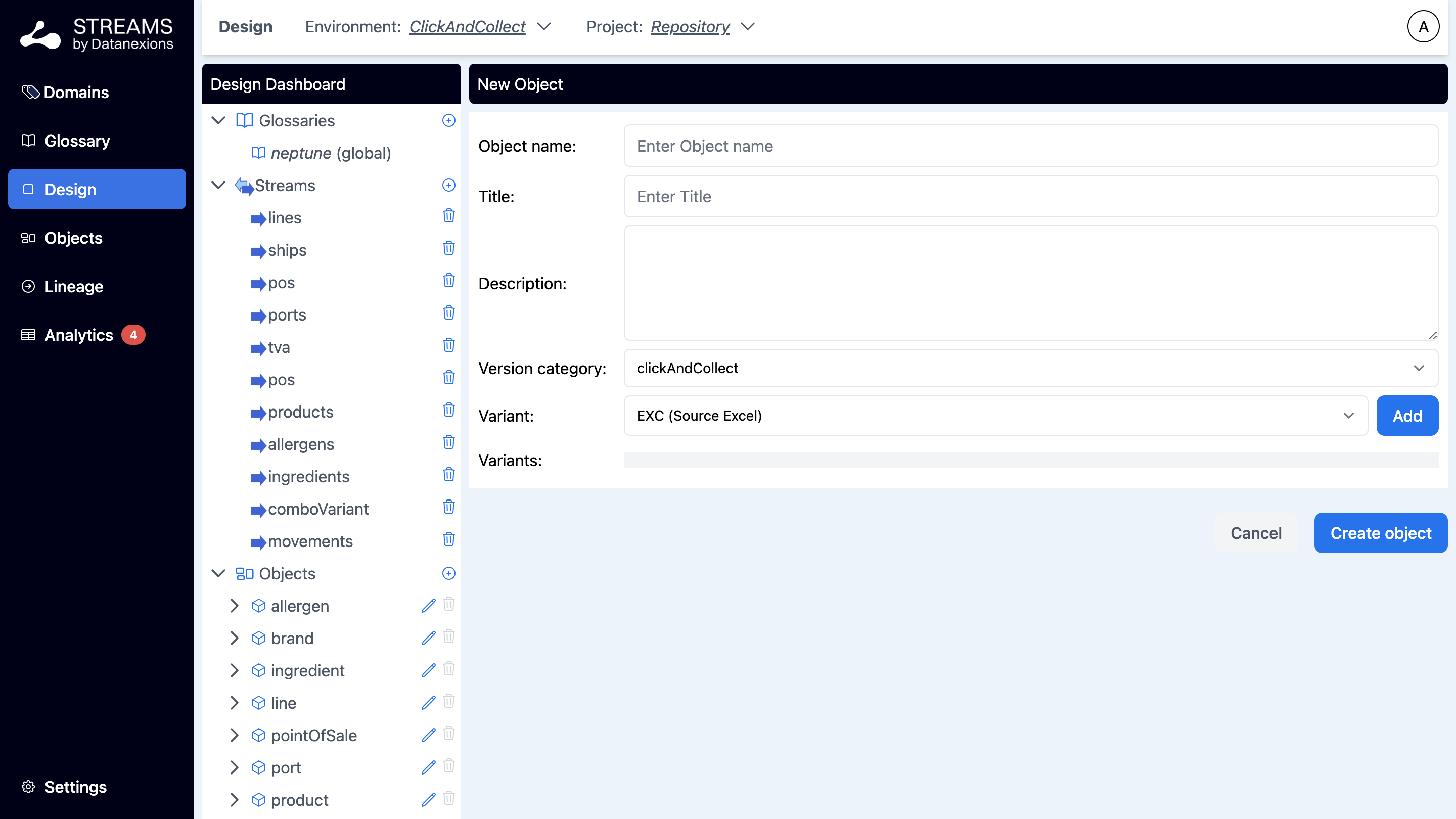This screenshot has width=1456, height=819.
Task: Expand the ingredient object node
Action: [x=234, y=670]
